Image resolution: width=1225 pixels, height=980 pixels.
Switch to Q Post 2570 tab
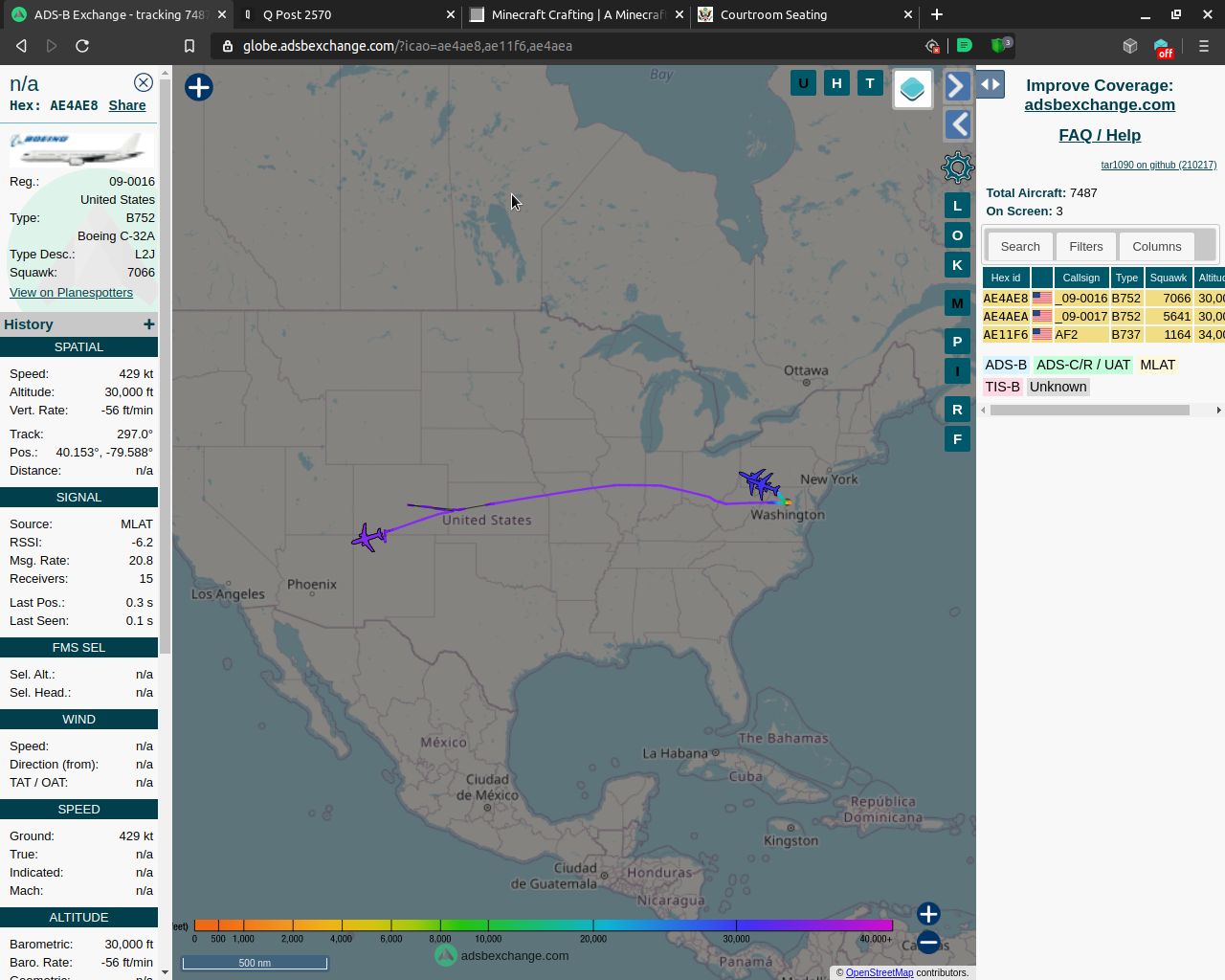(346, 14)
